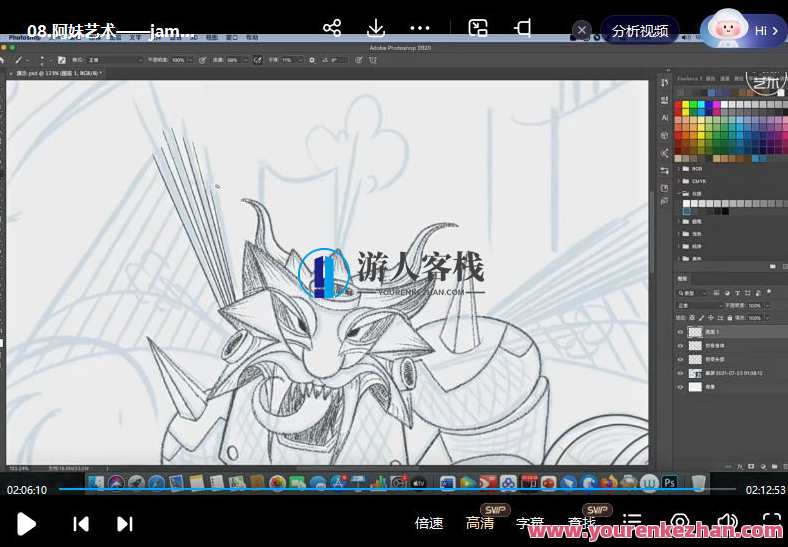The height and width of the screenshot is (547, 788).
Task: Open the layer filter type dropdown
Action: point(693,293)
